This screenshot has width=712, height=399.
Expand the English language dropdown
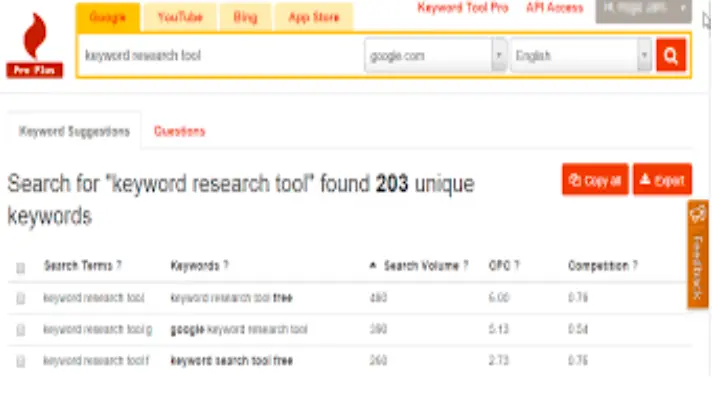coord(581,55)
